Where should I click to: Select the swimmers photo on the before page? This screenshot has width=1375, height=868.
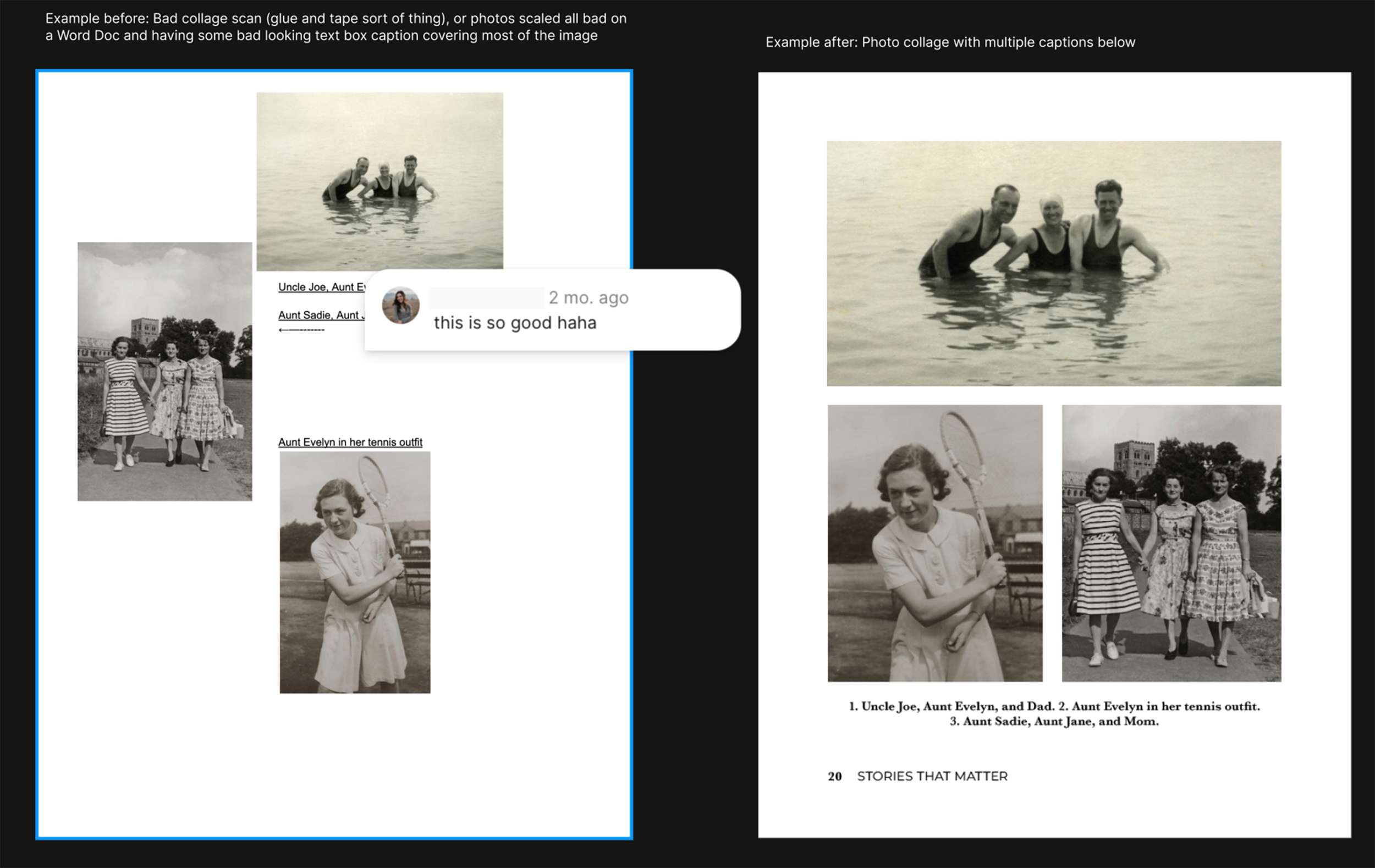tap(379, 180)
